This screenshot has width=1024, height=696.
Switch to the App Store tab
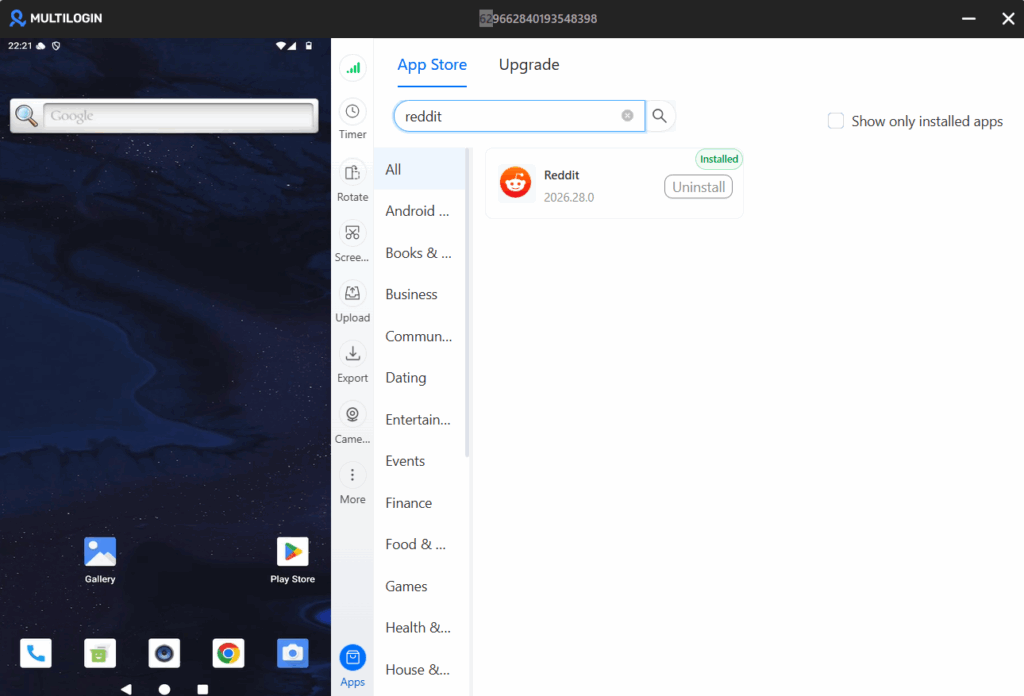432,65
